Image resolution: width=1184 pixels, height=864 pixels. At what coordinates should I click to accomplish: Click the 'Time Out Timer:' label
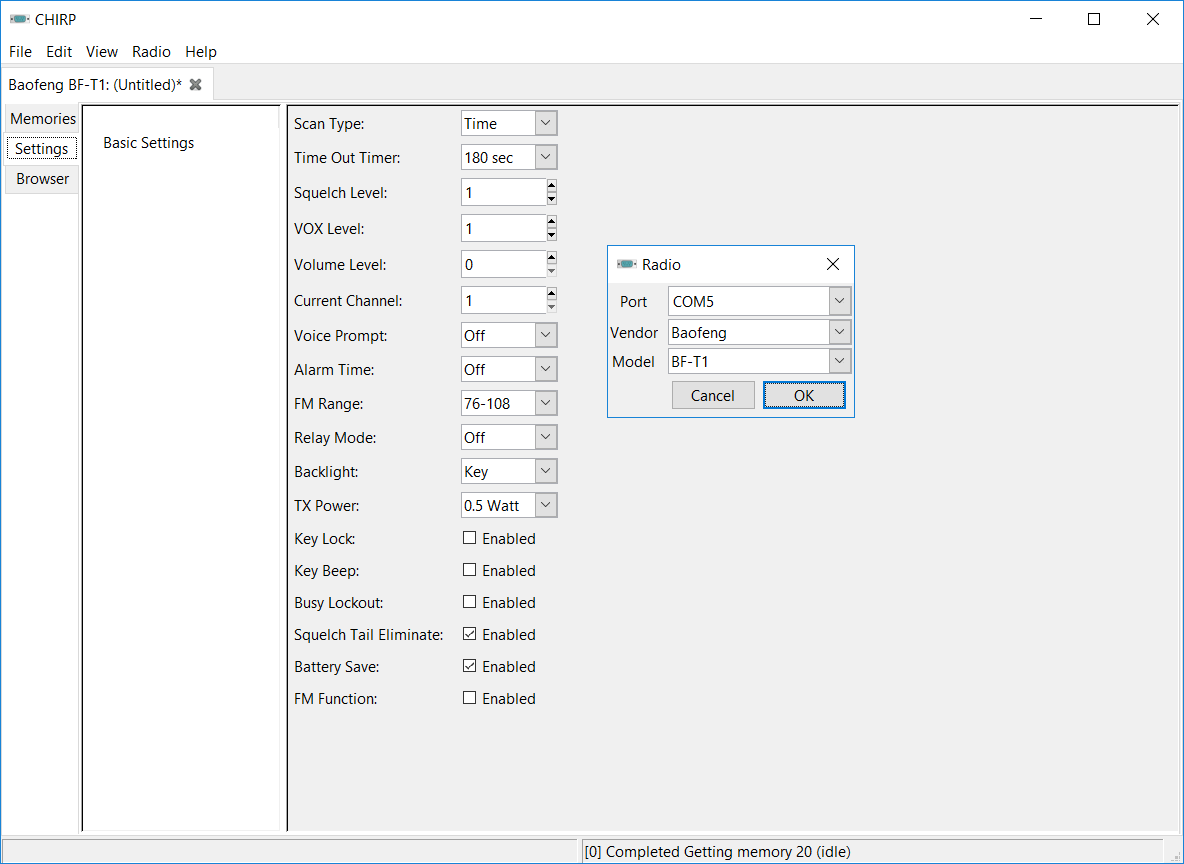(347, 158)
